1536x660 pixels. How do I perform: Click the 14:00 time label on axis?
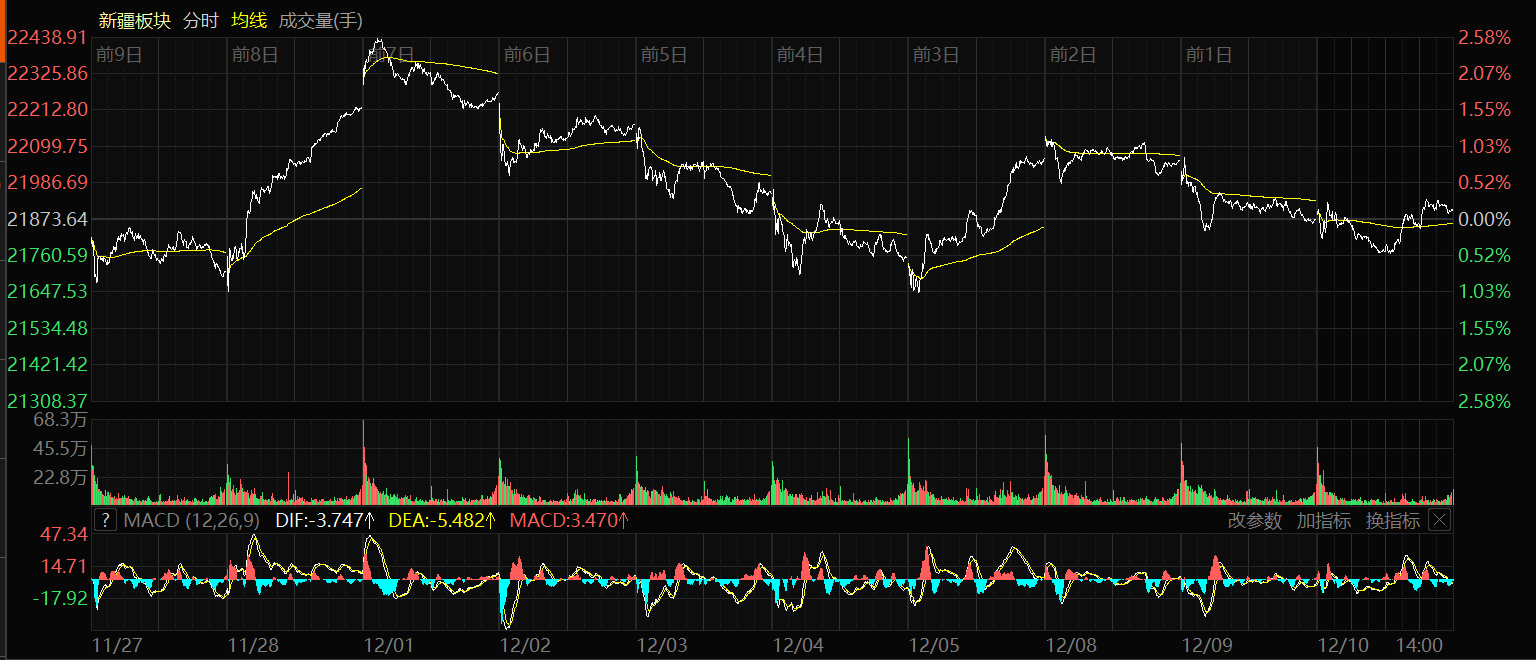pos(1422,645)
